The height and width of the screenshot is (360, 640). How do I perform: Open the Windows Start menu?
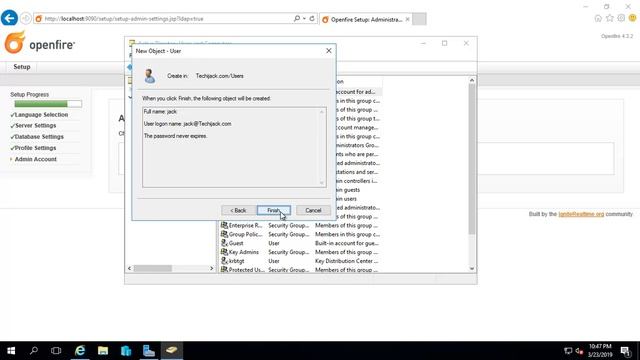click(11, 351)
